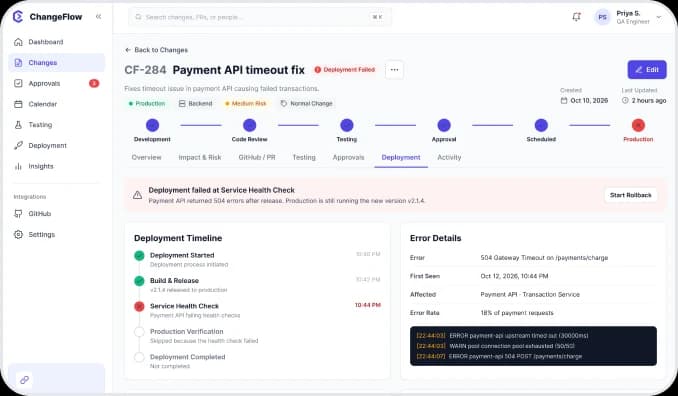
Task: Switch to the Impact & Risk tab
Action: pos(200,157)
